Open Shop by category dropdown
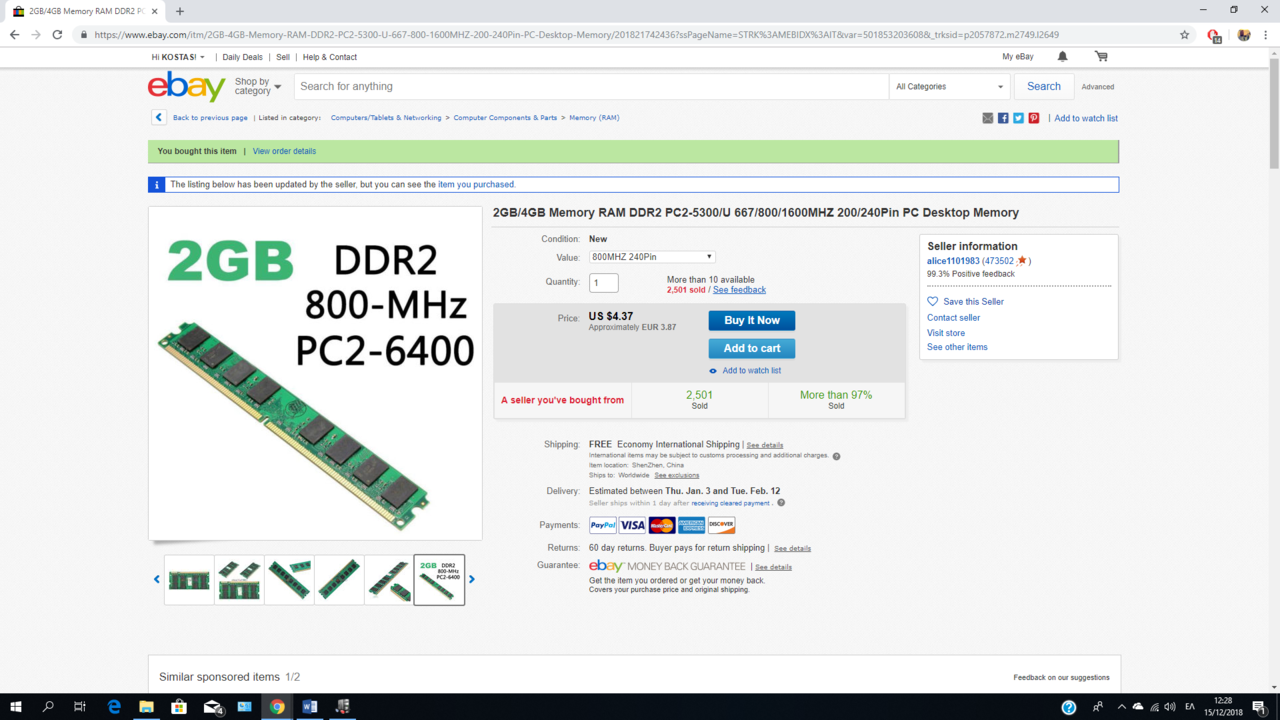1280x720 pixels. click(x=258, y=86)
